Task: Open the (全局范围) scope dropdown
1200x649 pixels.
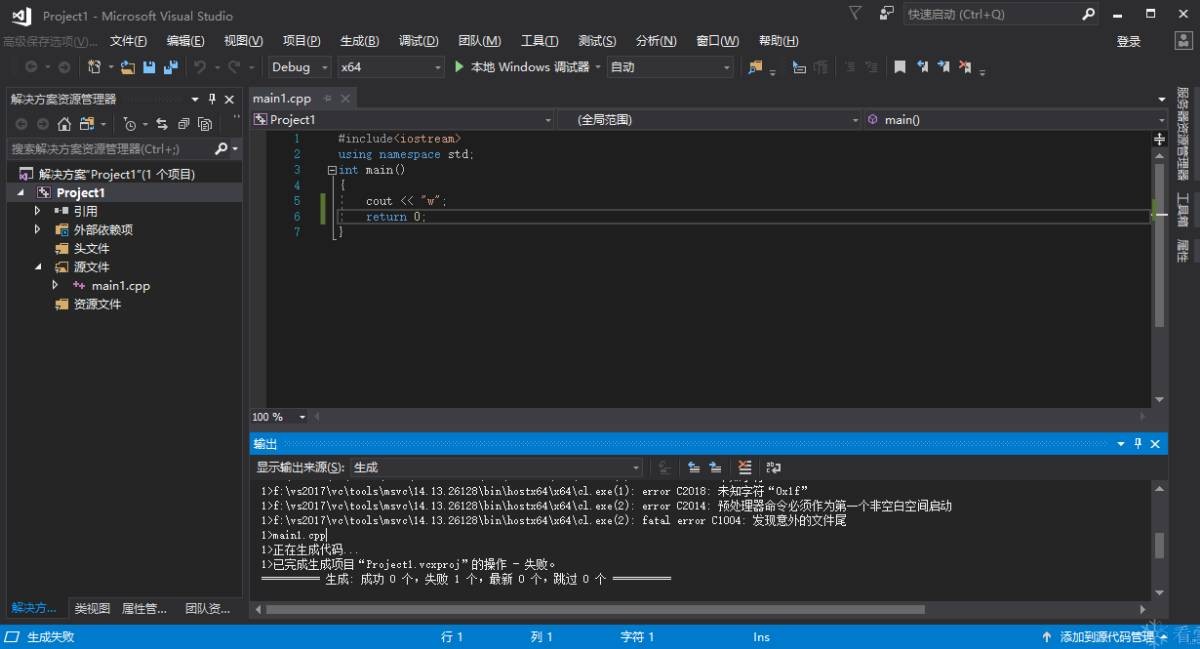Action: point(709,120)
